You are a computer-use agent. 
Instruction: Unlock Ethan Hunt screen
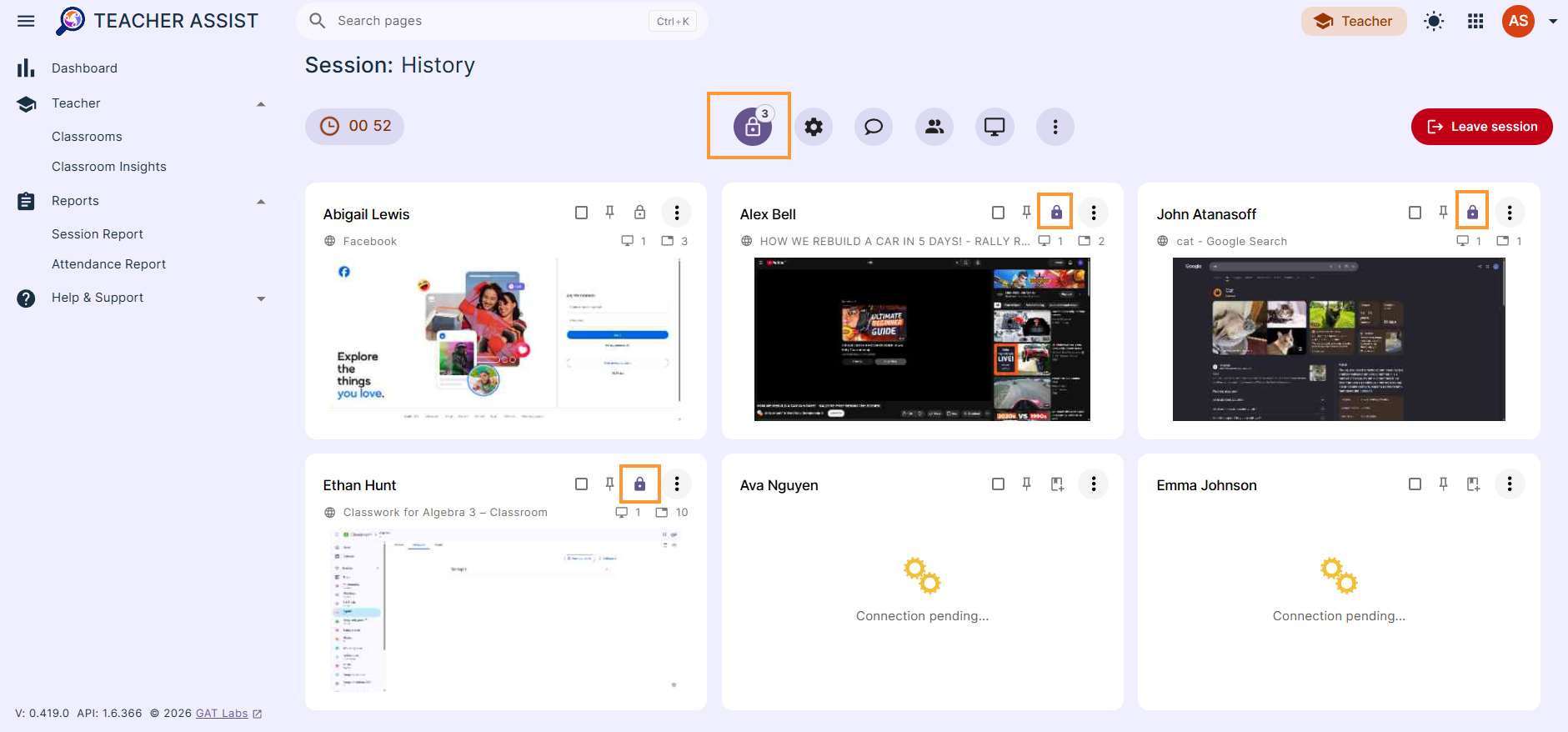[639, 484]
